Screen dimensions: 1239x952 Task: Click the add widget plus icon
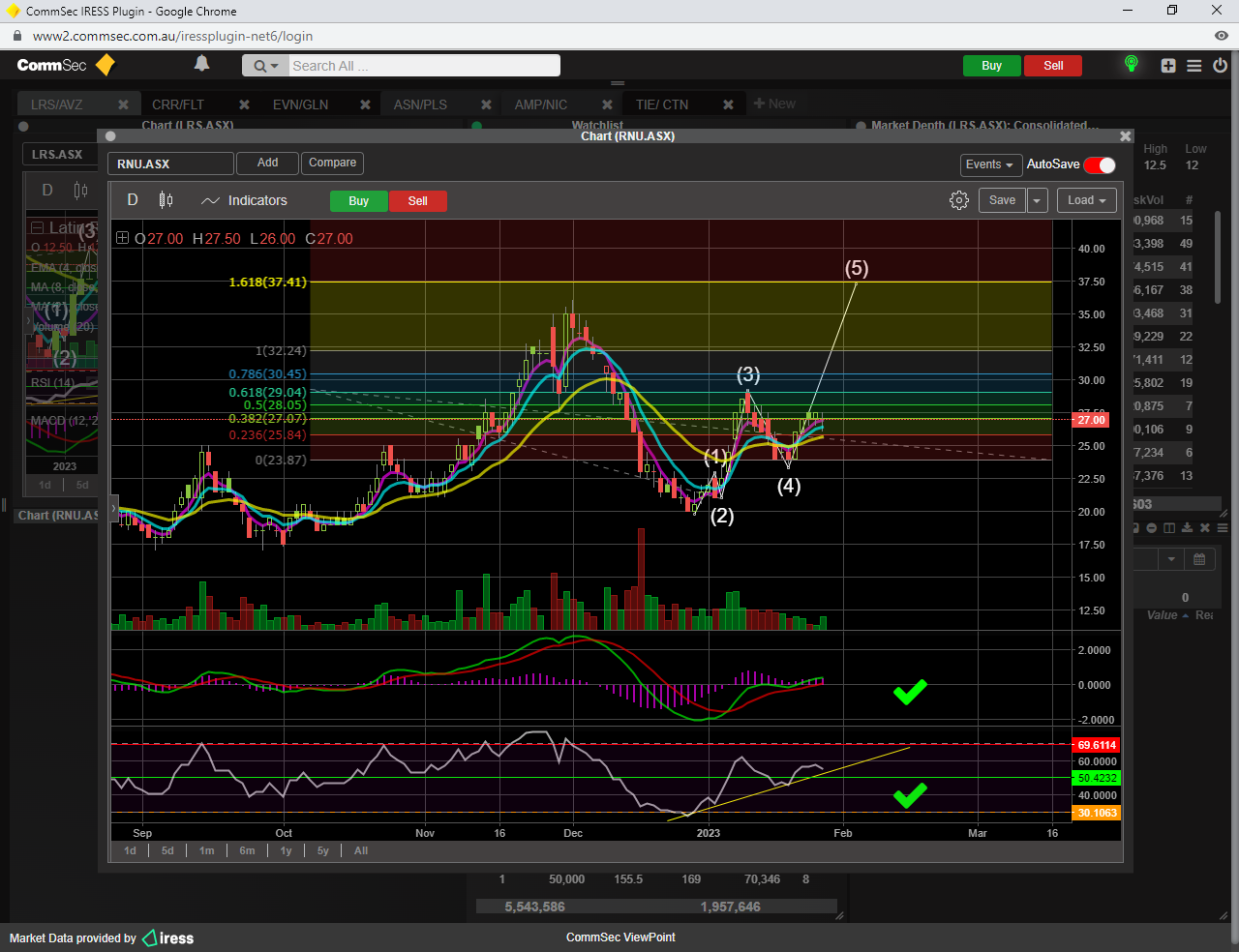point(1168,66)
